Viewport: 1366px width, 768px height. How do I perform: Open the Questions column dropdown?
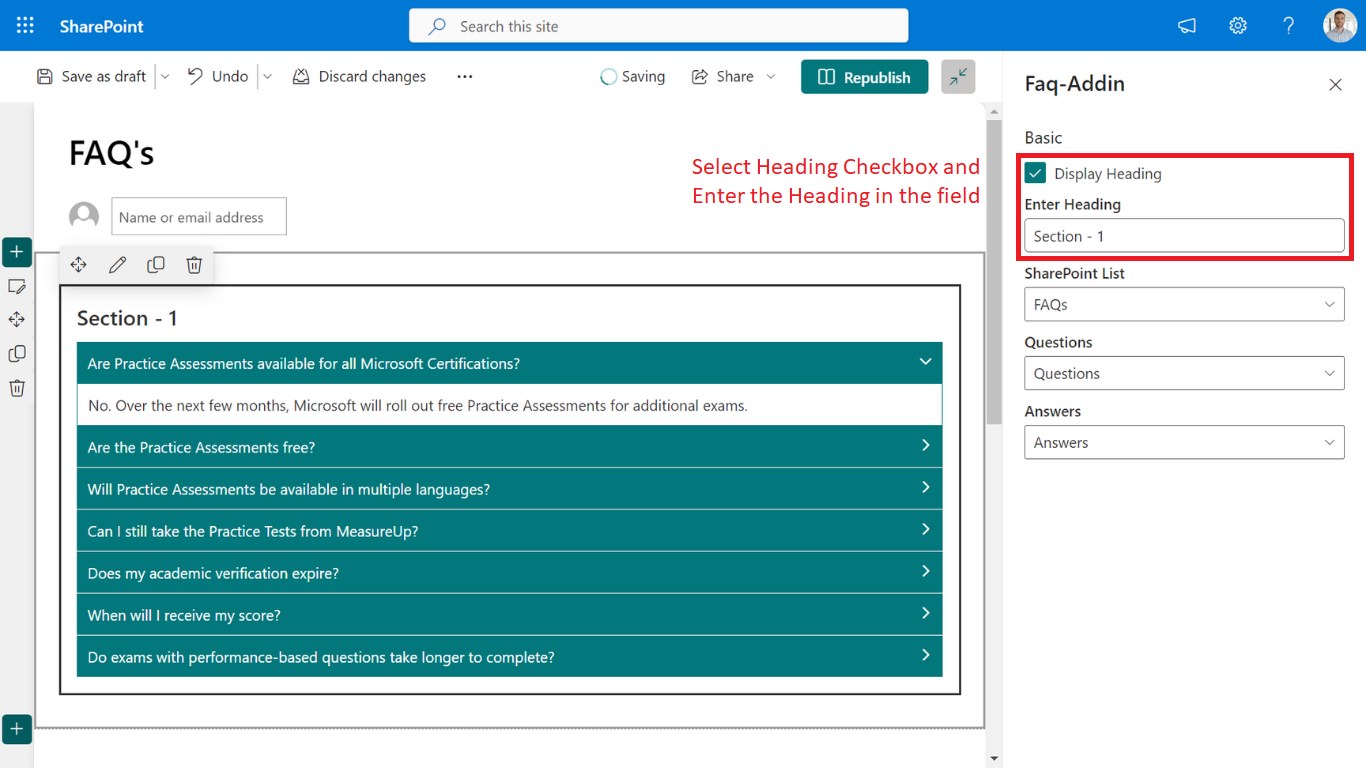click(1184, 373)
